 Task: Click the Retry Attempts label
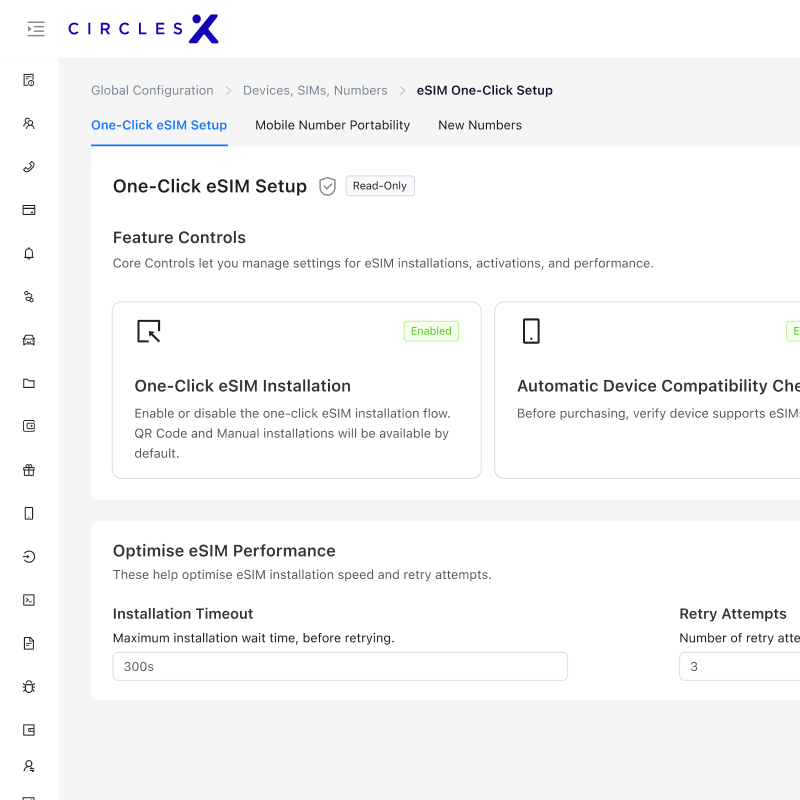tap(733, 614)
